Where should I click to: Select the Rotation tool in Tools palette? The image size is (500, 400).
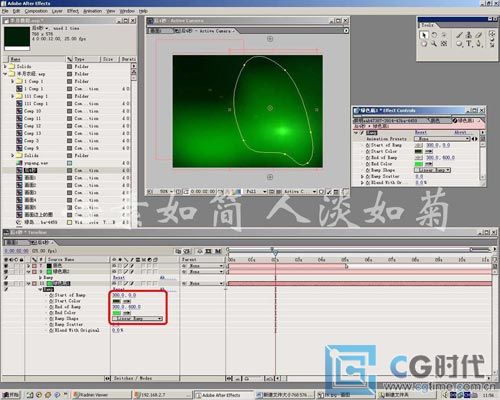click(x=434, y=35)
